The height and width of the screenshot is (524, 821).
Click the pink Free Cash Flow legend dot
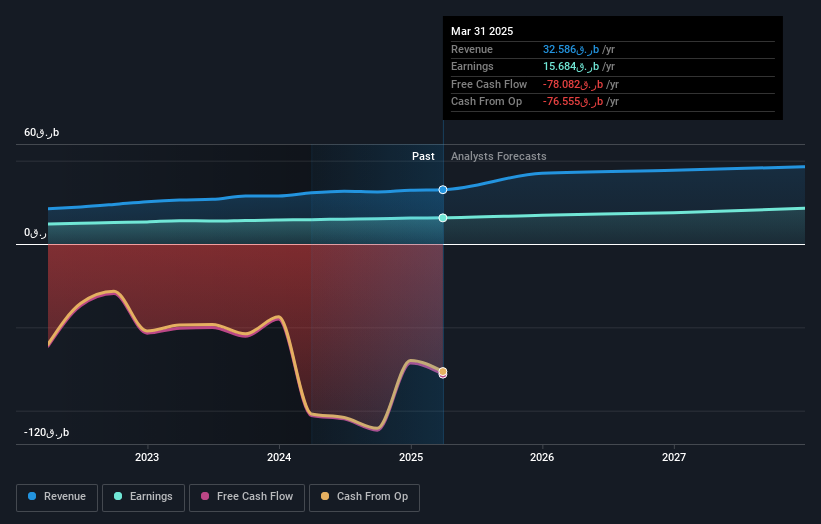[205, 496]
